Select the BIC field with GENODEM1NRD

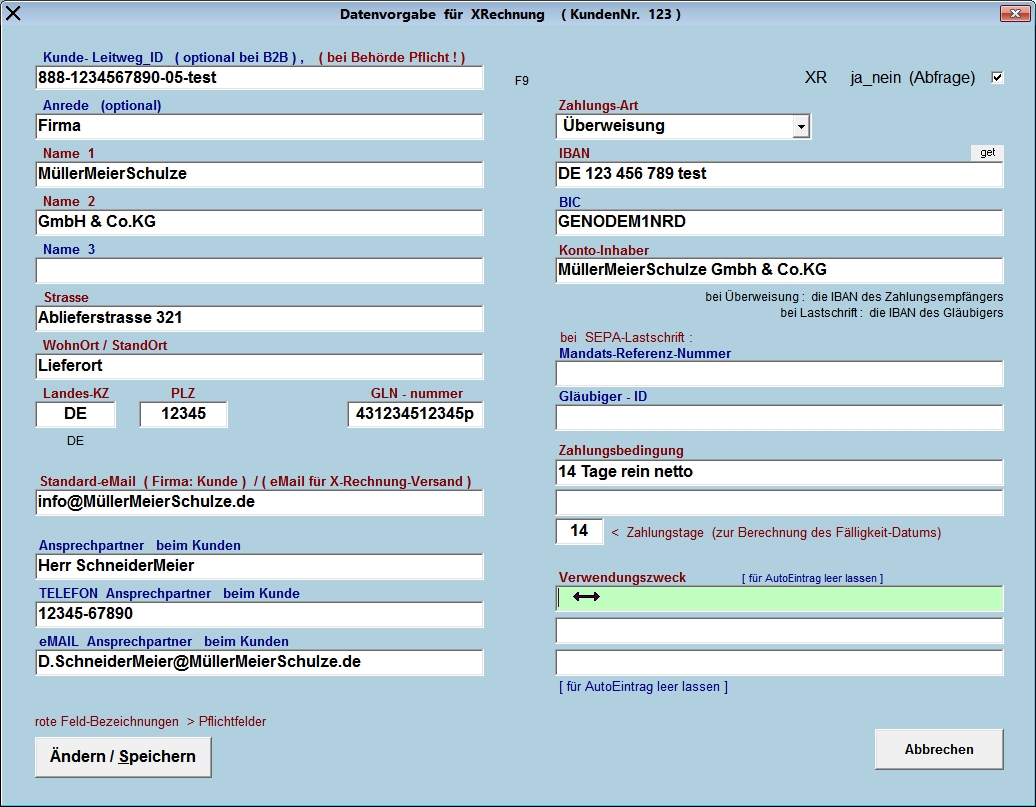point(779,222)
